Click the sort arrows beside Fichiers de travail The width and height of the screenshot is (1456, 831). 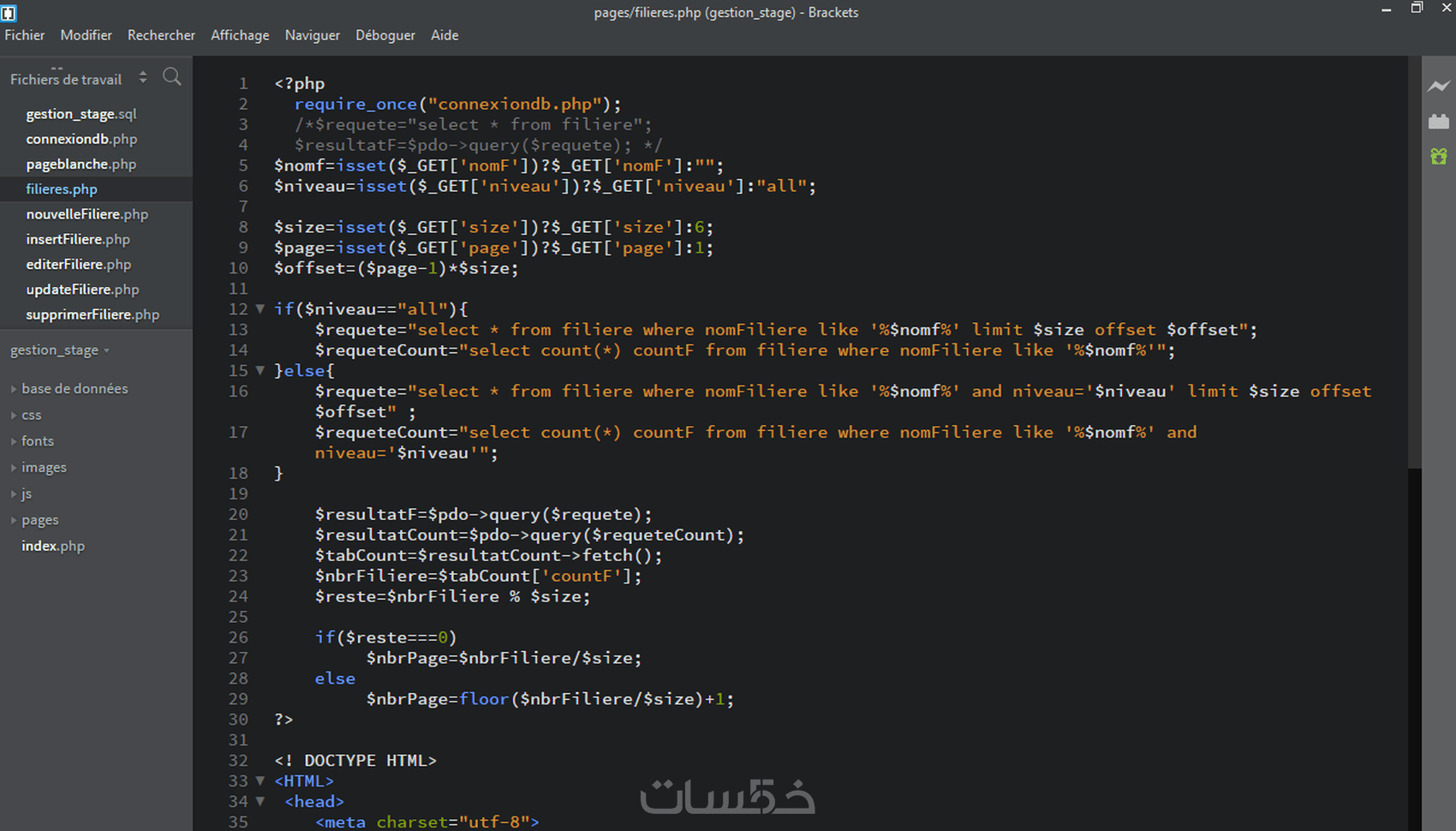point(143,76)
